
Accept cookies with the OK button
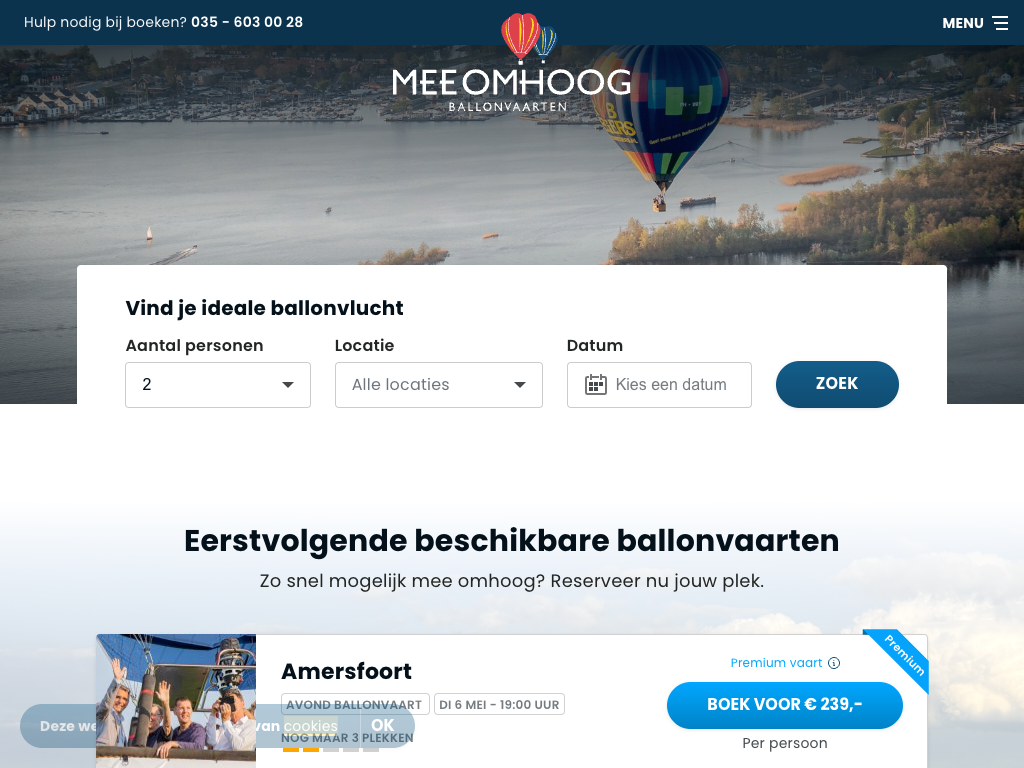coord(383,726)
